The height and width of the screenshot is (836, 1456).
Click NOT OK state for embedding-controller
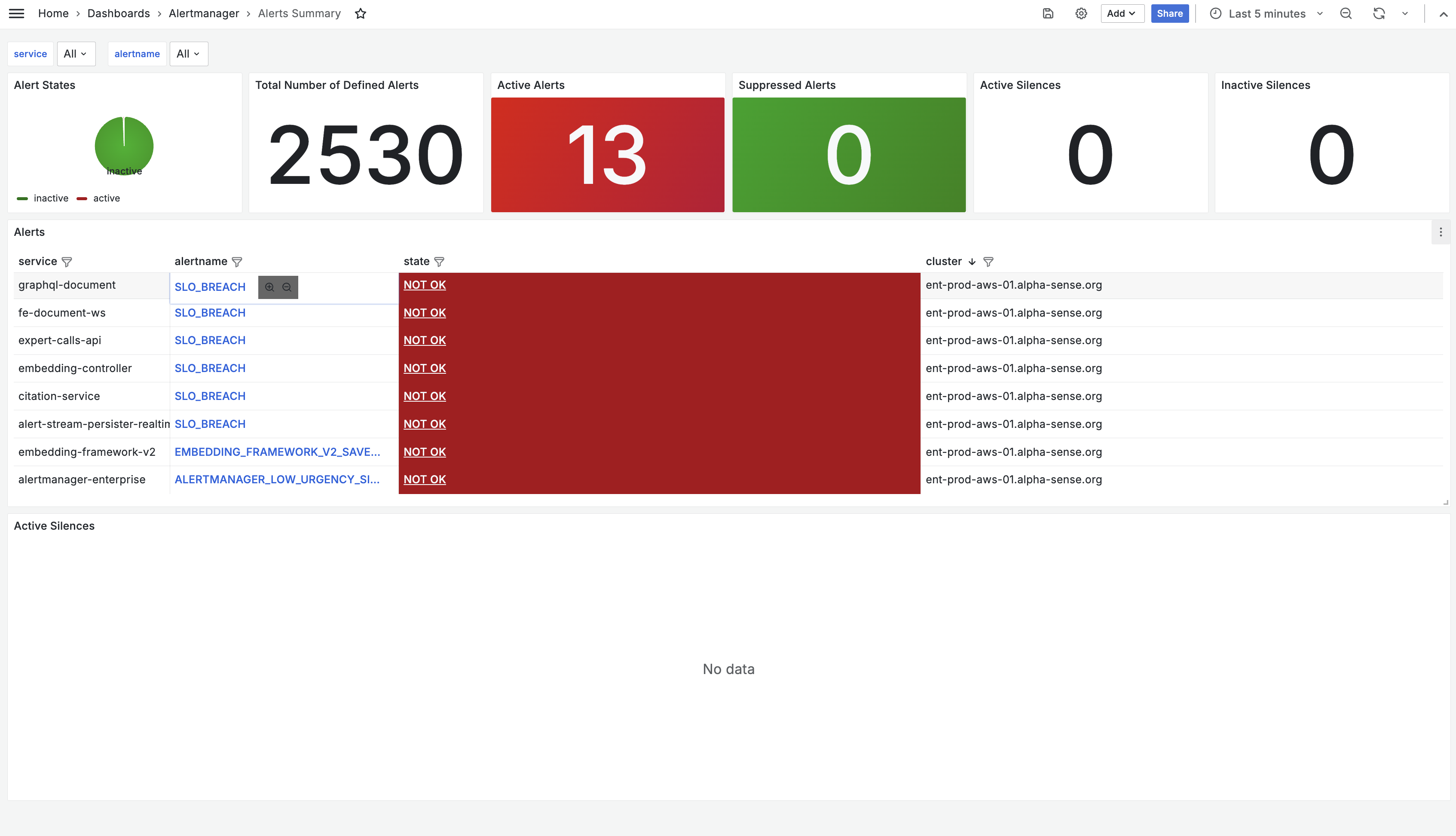click(425, 368)
